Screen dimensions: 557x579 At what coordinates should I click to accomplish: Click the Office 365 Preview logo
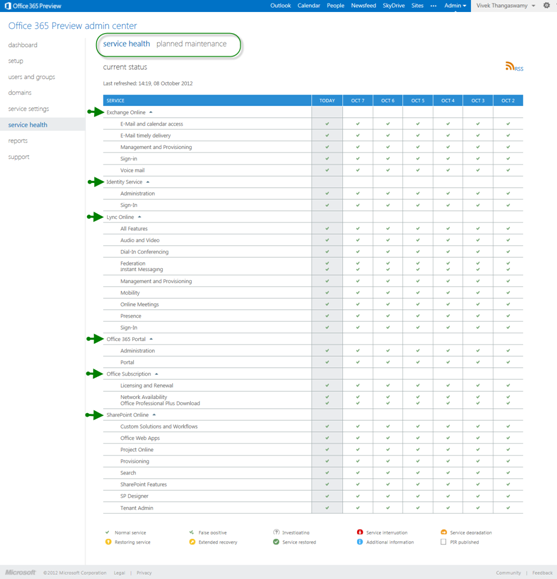point(33,6)
